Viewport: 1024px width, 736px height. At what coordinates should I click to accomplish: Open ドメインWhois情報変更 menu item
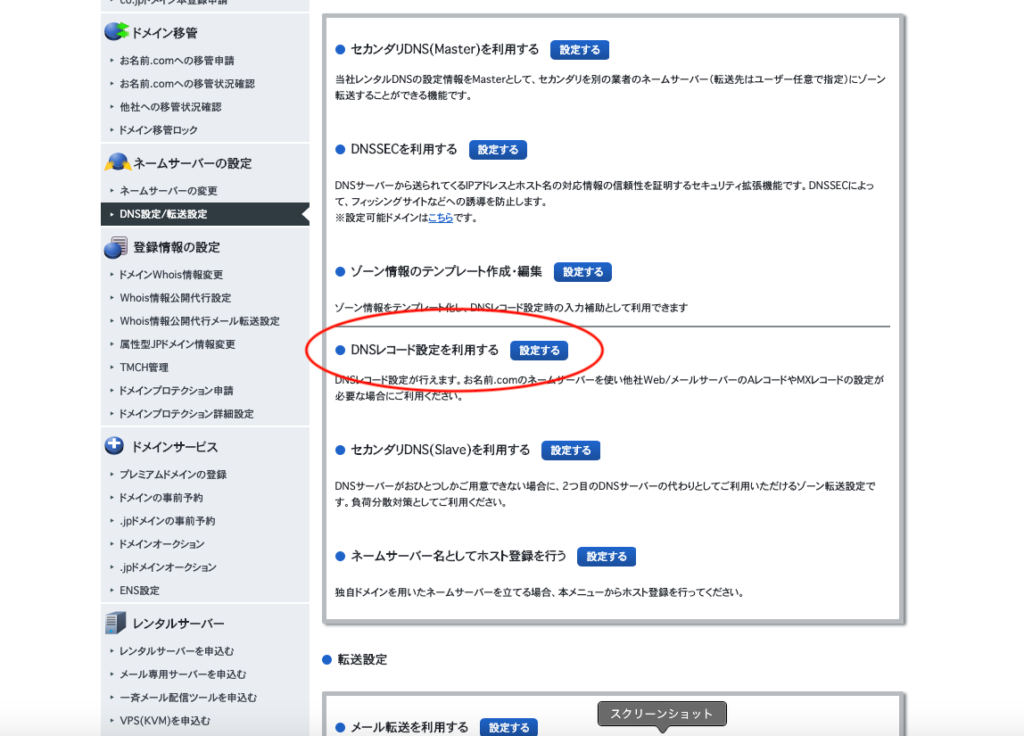[x=170, y=274]
